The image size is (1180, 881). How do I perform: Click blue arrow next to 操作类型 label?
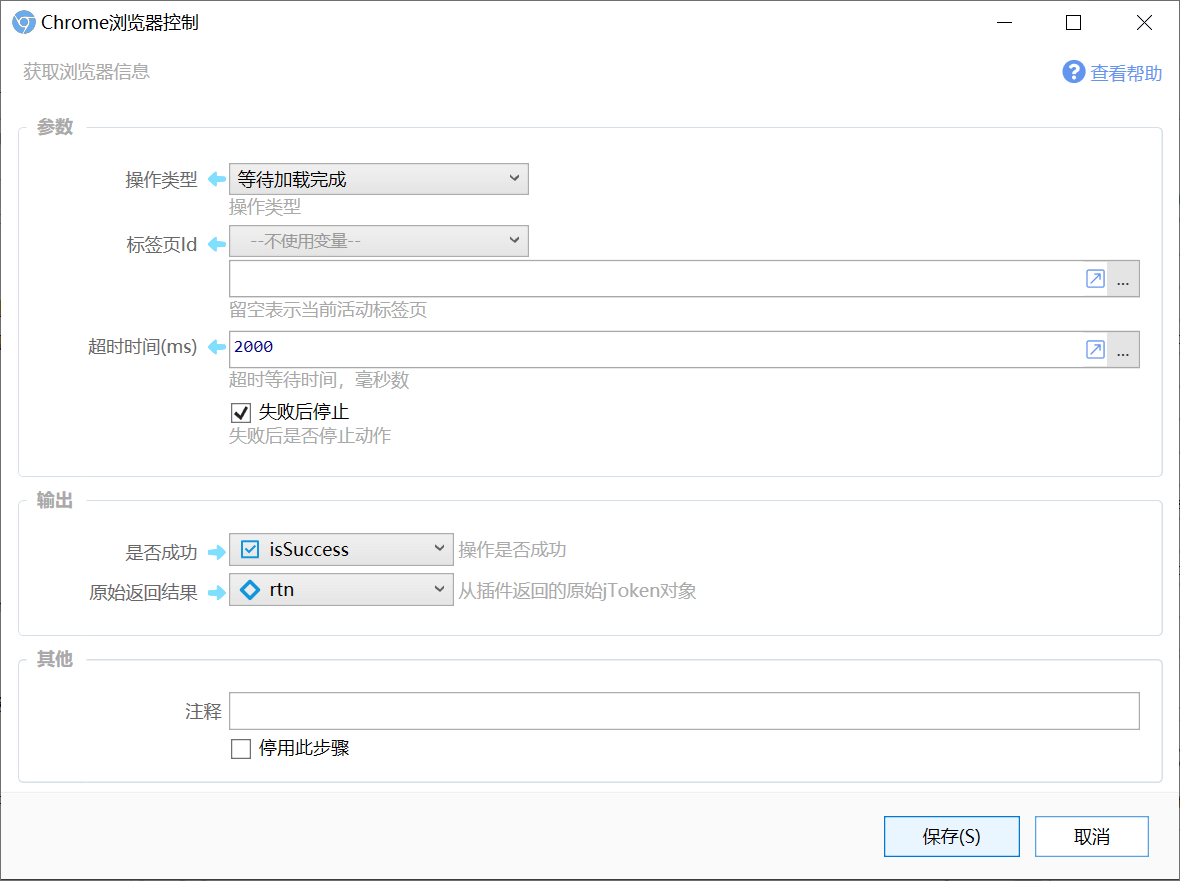(217, 180)
